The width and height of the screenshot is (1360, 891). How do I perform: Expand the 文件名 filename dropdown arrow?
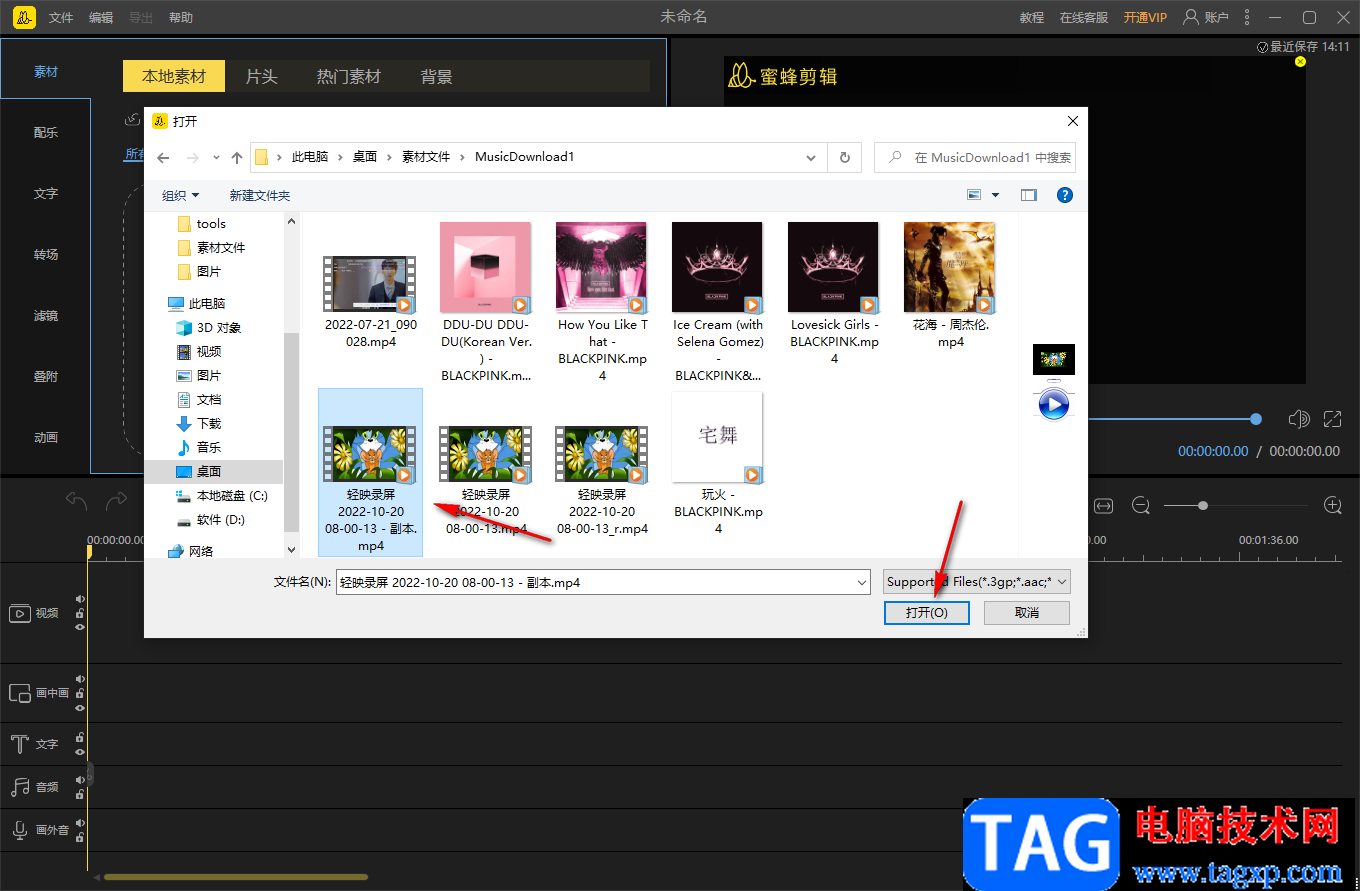pyautogui.click(x=862, y=582)
